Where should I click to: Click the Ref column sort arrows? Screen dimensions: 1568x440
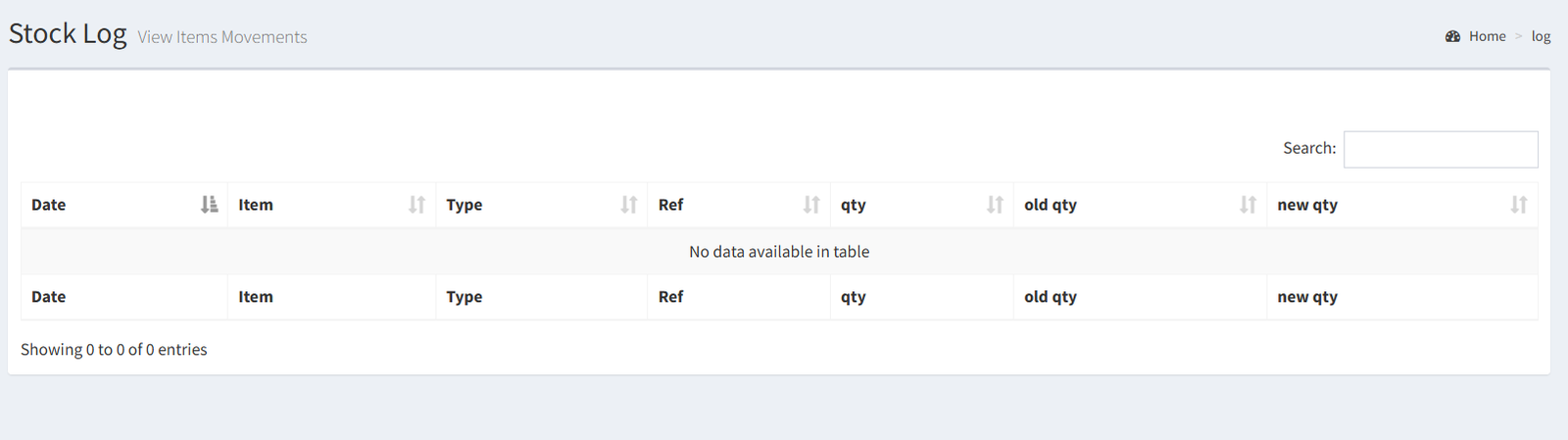(811, 205)
